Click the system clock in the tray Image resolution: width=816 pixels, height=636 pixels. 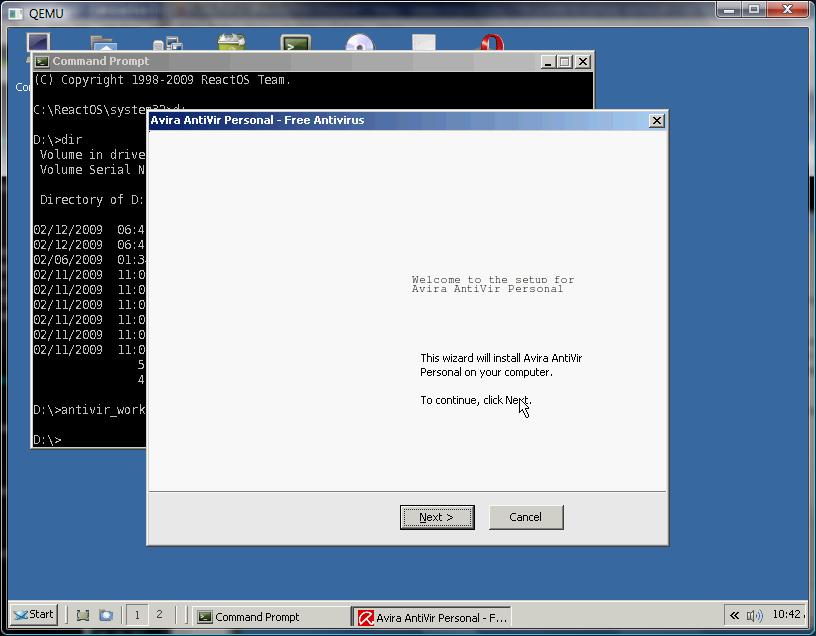(x=786, y=615)
